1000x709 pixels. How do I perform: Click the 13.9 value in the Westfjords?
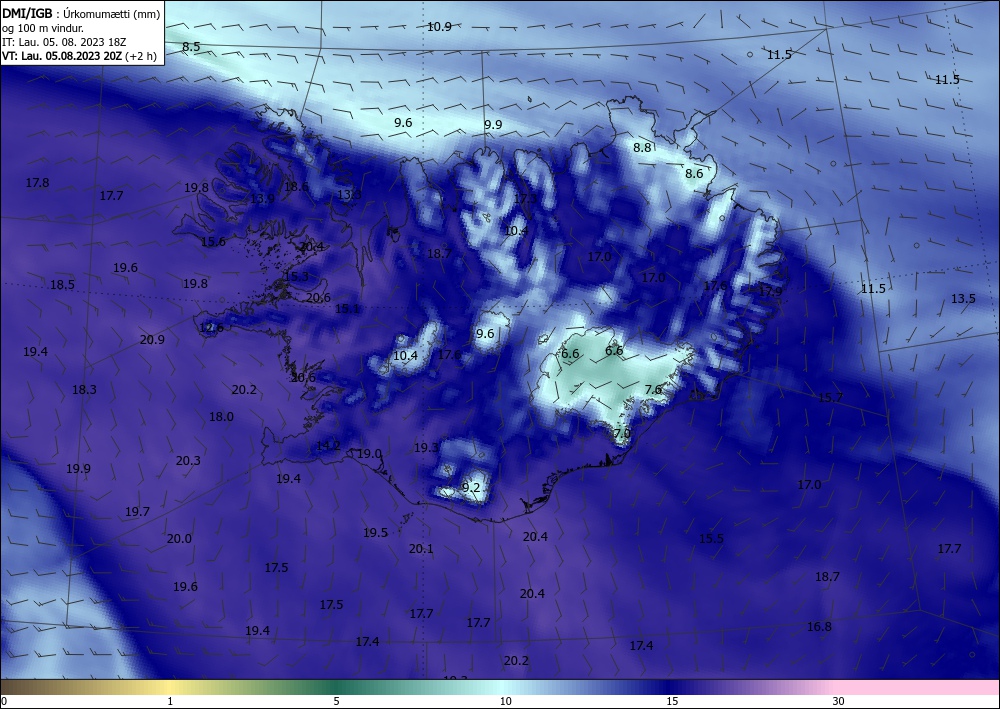click(x=262, y=199)
